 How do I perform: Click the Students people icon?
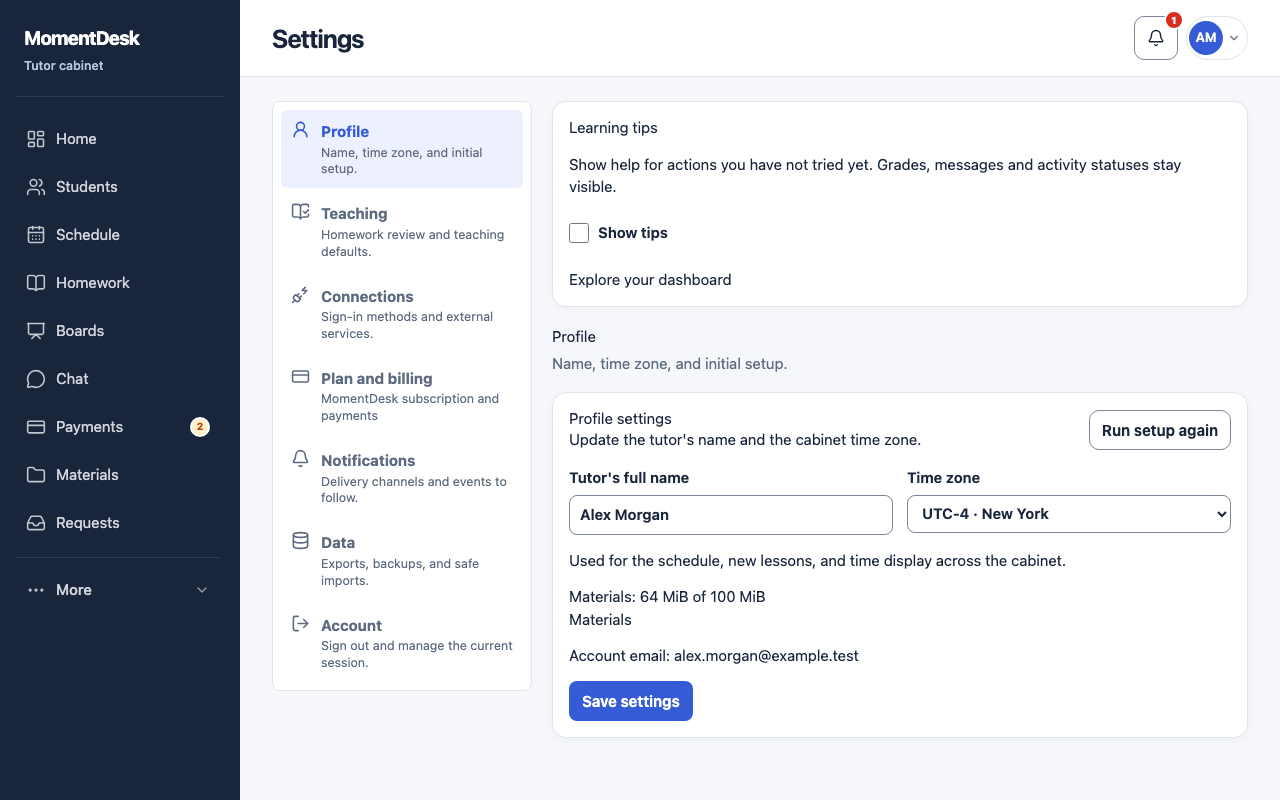coord(36,187)
